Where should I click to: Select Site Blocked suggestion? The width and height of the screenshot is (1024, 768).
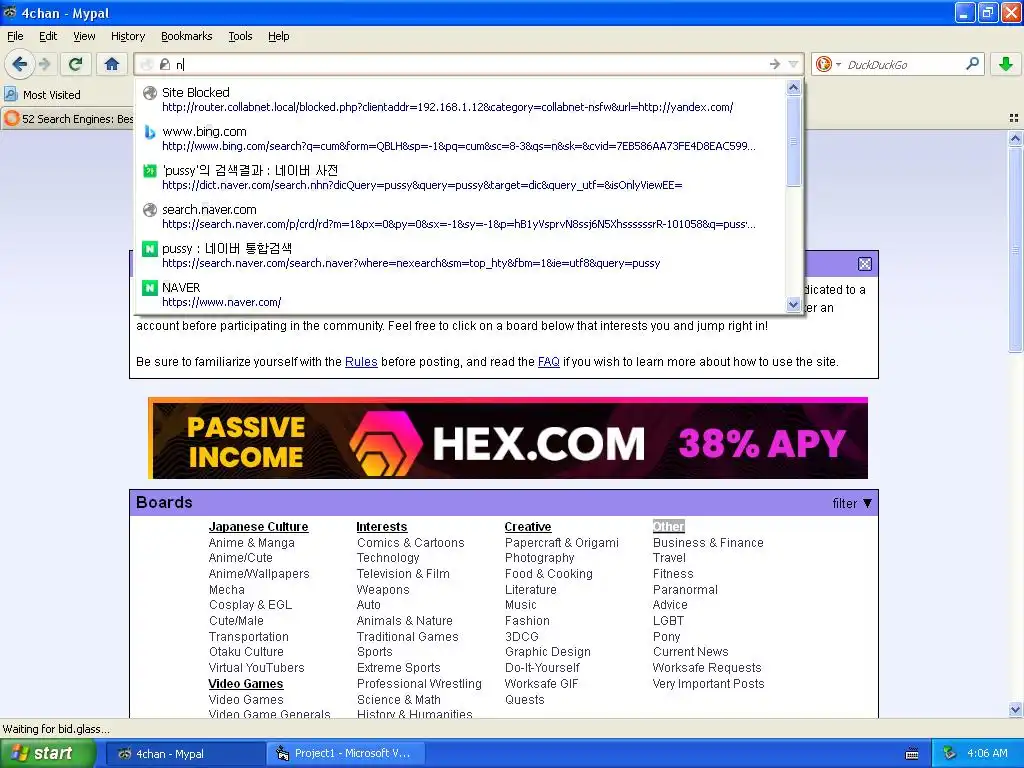click(460, 99)
